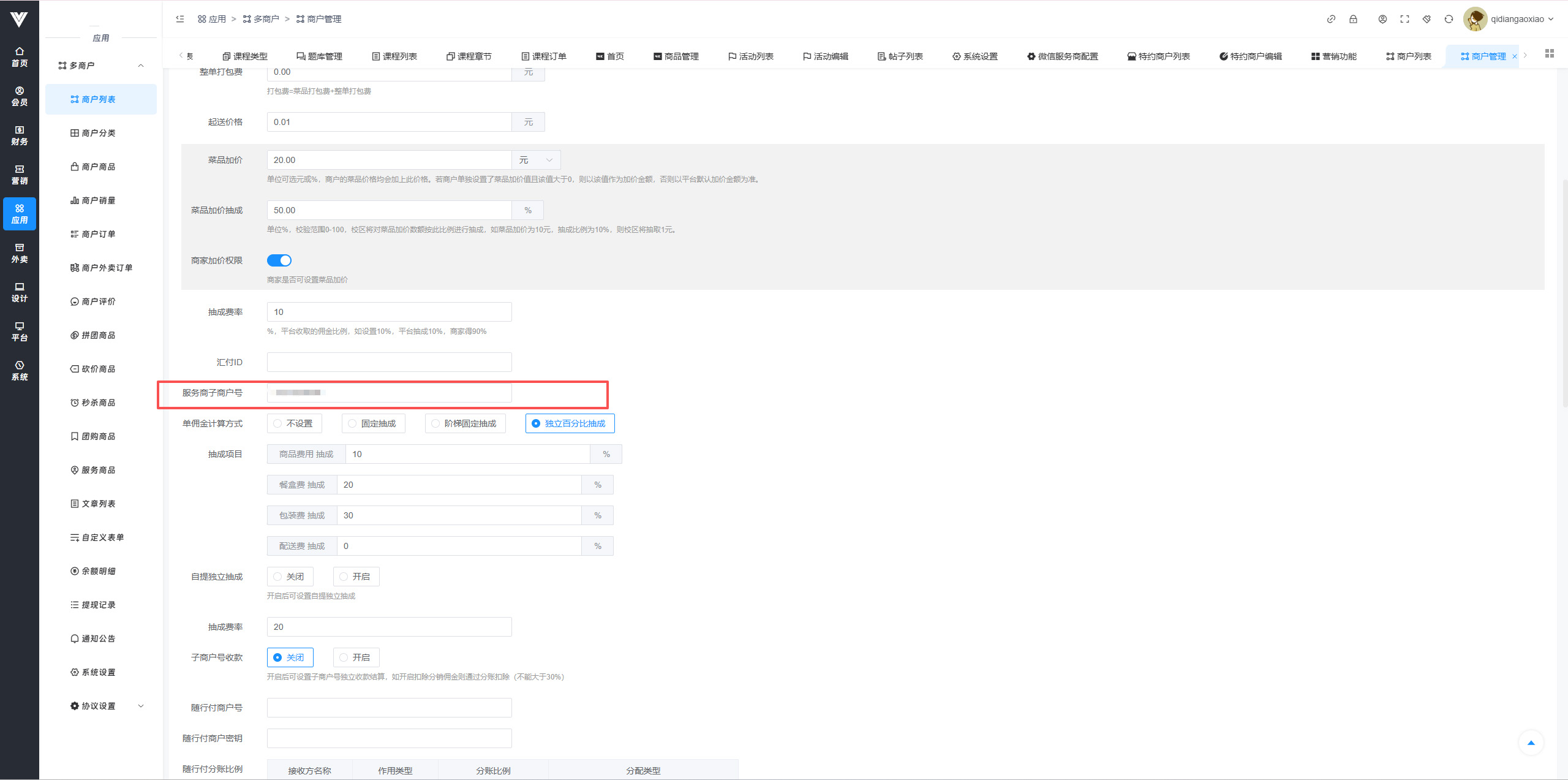This screenshot has width=1568, height=780.
Task: Select 固定抽成 commission radio option
Action: click(x=373, y=423)
